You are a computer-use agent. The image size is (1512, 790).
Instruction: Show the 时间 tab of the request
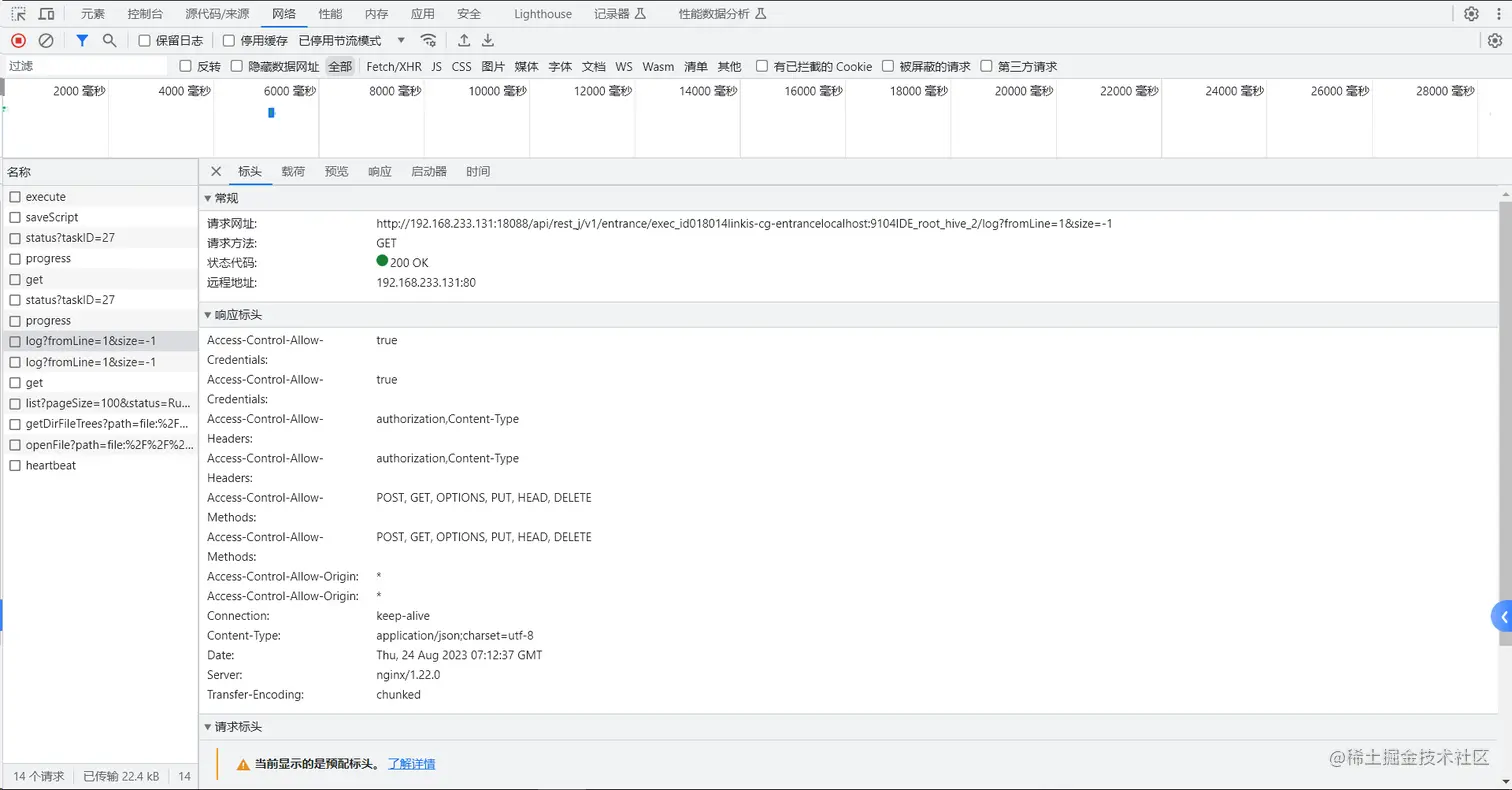(x=478, y=172)
